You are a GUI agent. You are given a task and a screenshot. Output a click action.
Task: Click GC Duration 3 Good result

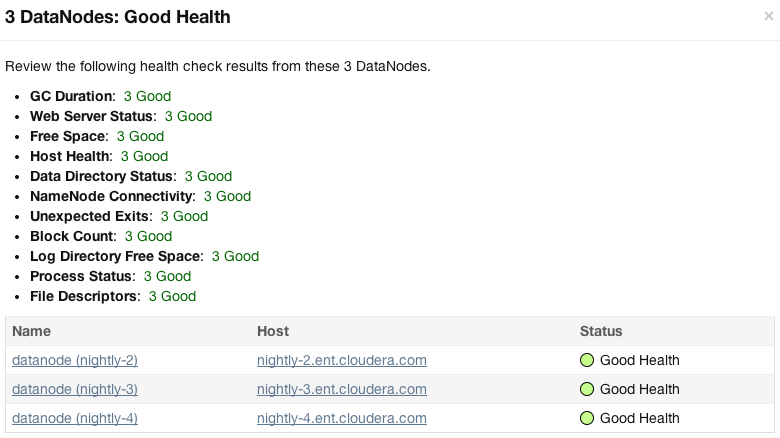tap(147, 96)
